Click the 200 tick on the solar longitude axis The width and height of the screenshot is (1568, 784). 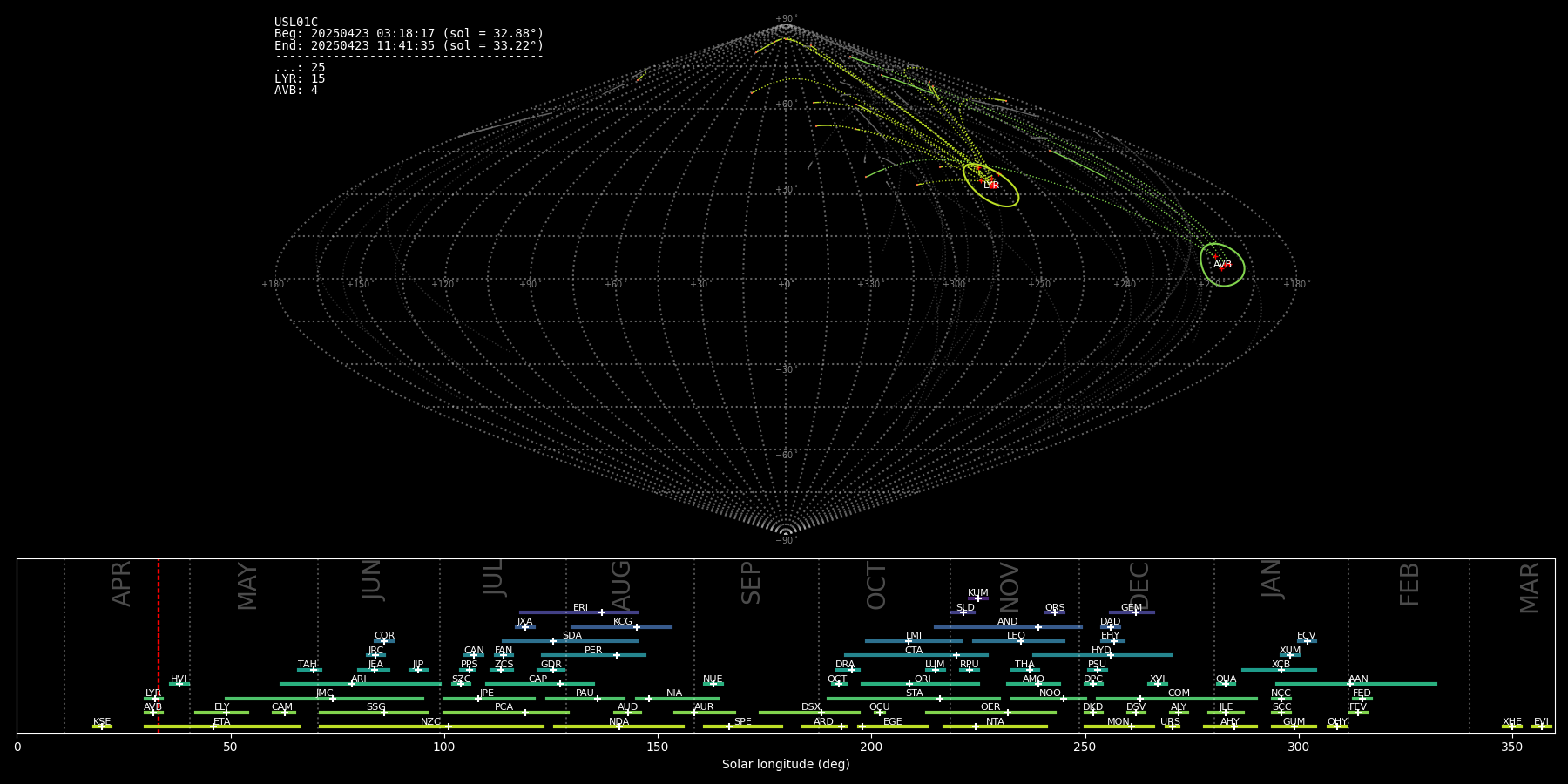(x=871, y=747)
